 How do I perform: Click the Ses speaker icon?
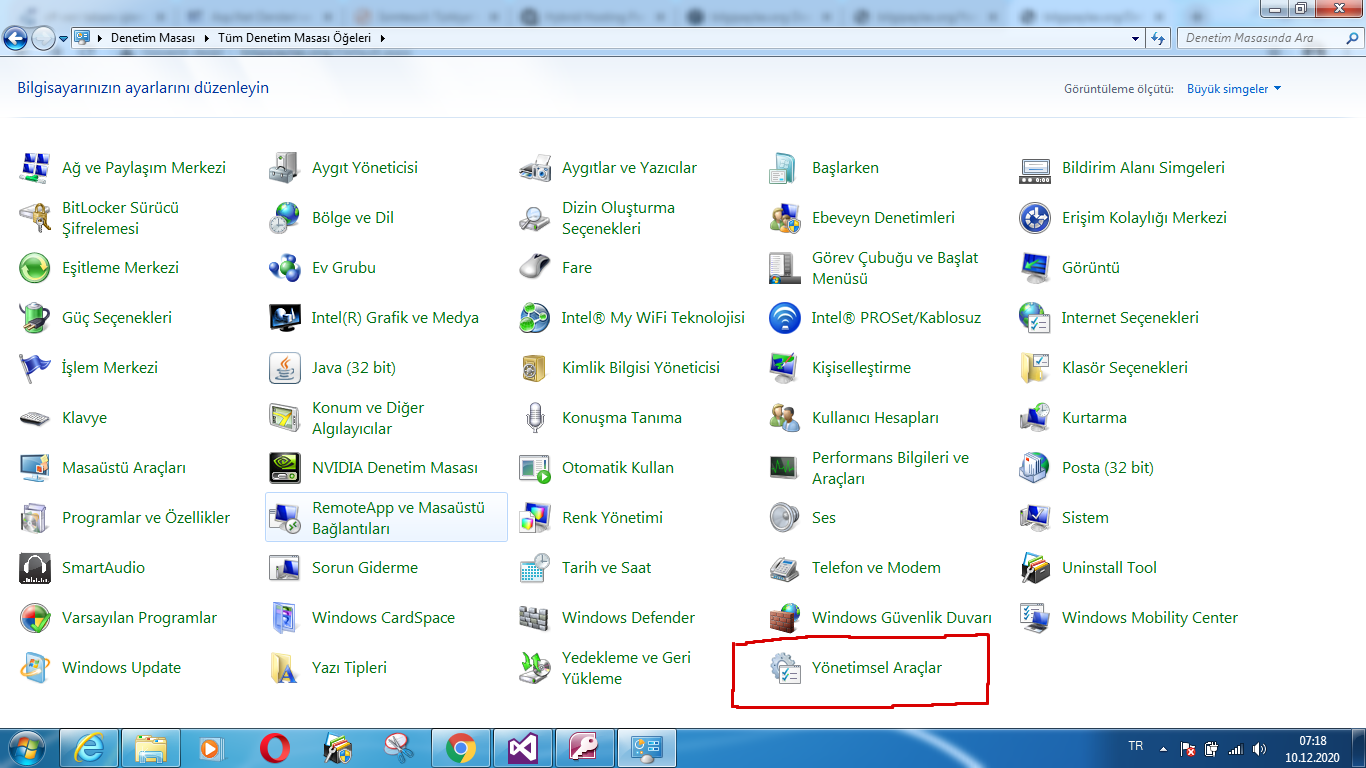tap(785, 518)
